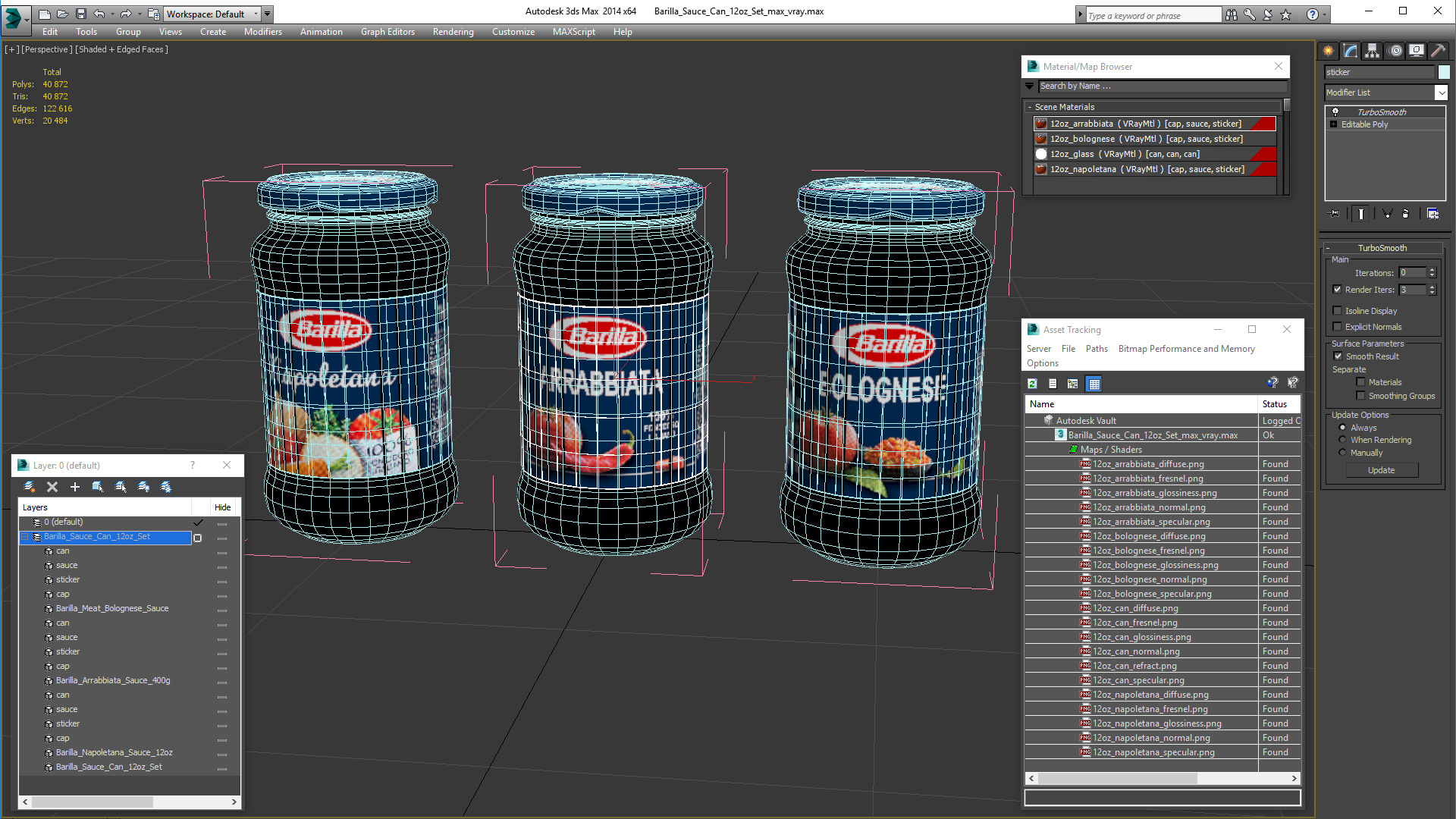Click the Update button in TurboSmooth
Screen dimensions: 1456x819
tap(1381, 470)
